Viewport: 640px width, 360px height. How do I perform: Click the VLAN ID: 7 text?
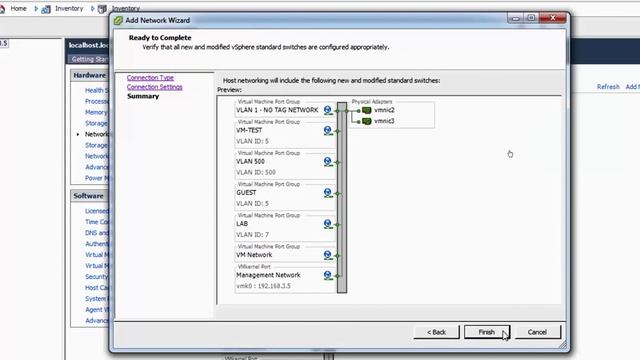click(252, 235)
